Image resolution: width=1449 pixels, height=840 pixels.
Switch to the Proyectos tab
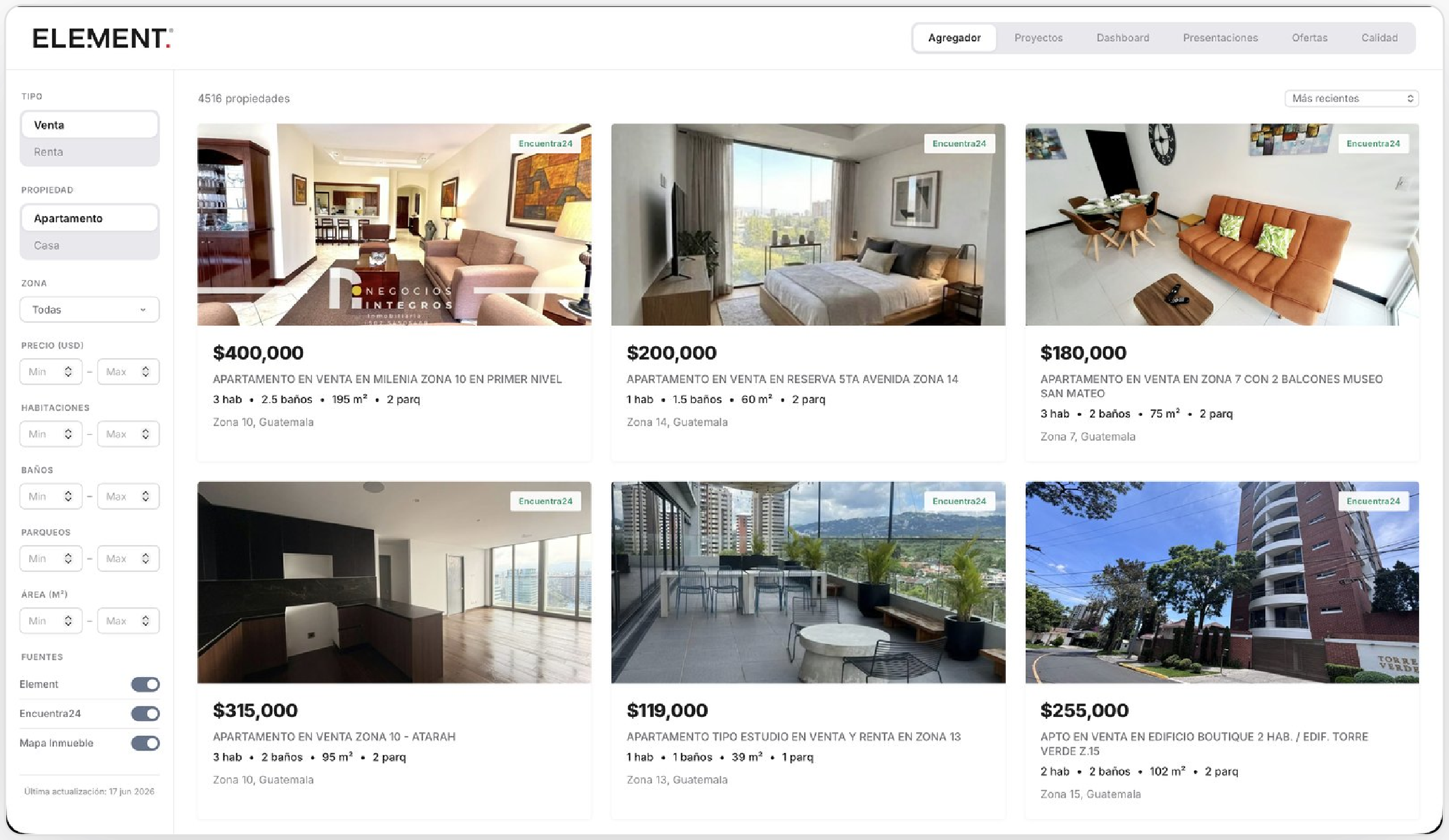[x=1038, y=38]
